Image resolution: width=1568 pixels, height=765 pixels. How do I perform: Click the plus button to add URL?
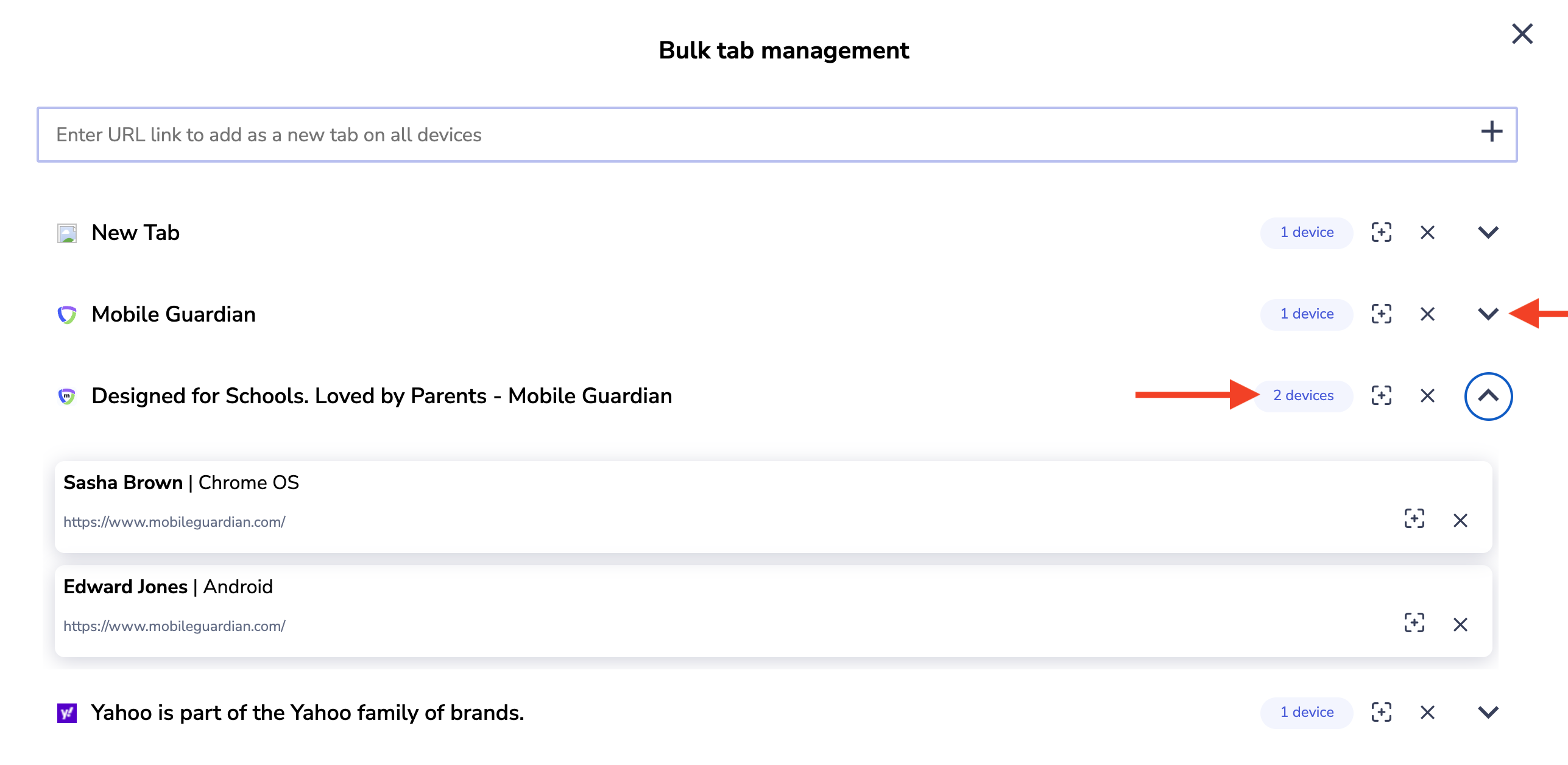pos(1491,132)
